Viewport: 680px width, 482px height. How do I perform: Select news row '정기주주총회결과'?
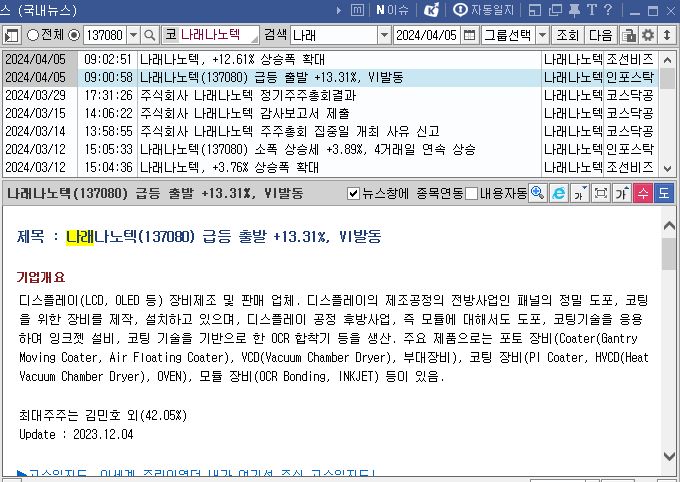(x=330, y=95)
